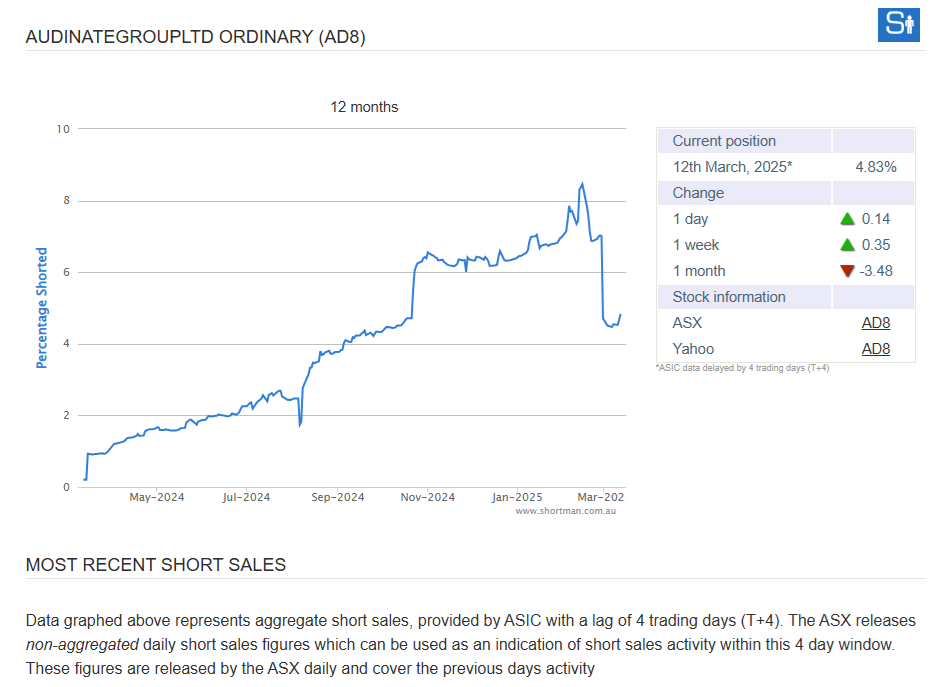
Task: Click the 4.83% current position value
Action: click(x=875, y=167)
